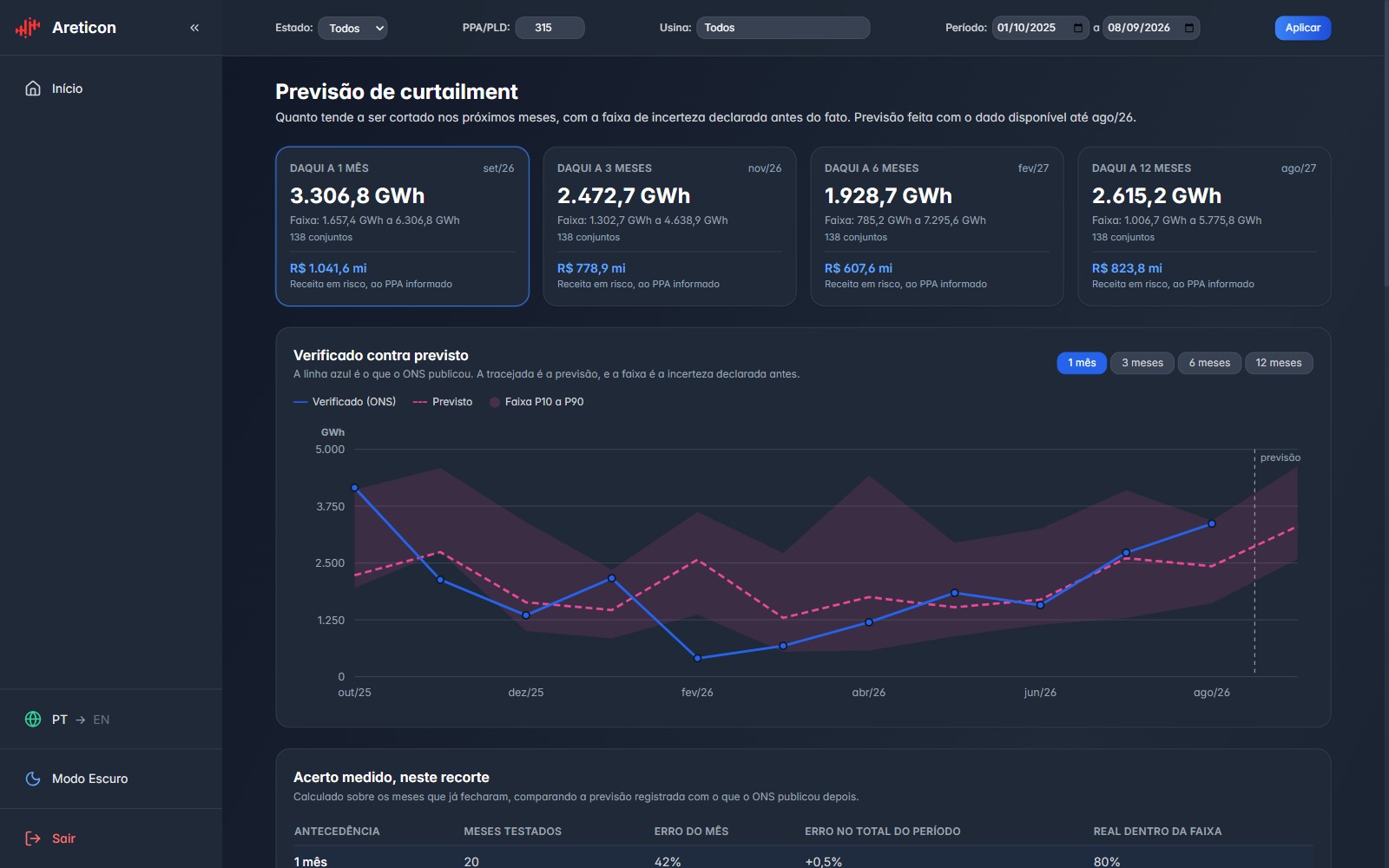This screenshot has width=1389, height=868.
Task: Click the ago/27 label on fourth card
Action: click(1299, 168)
